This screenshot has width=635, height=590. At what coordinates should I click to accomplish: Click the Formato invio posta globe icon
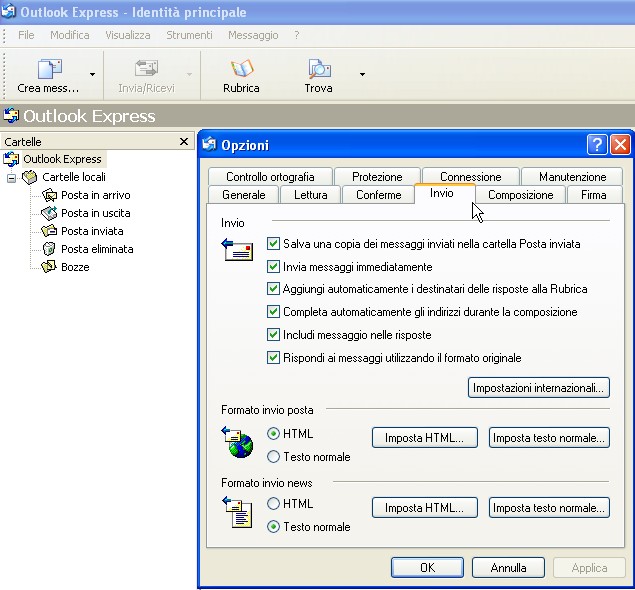pyautogui.click(x=237, y=442)
